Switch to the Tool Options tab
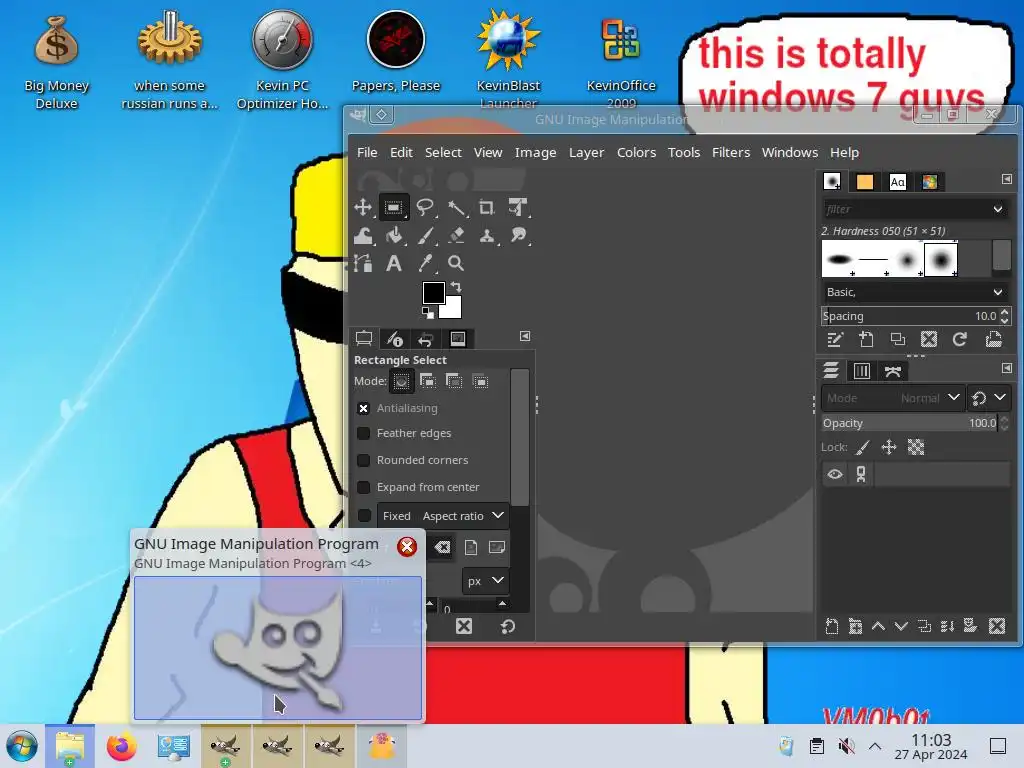Viewport: 1024px width, 768px height. point(364,338)
